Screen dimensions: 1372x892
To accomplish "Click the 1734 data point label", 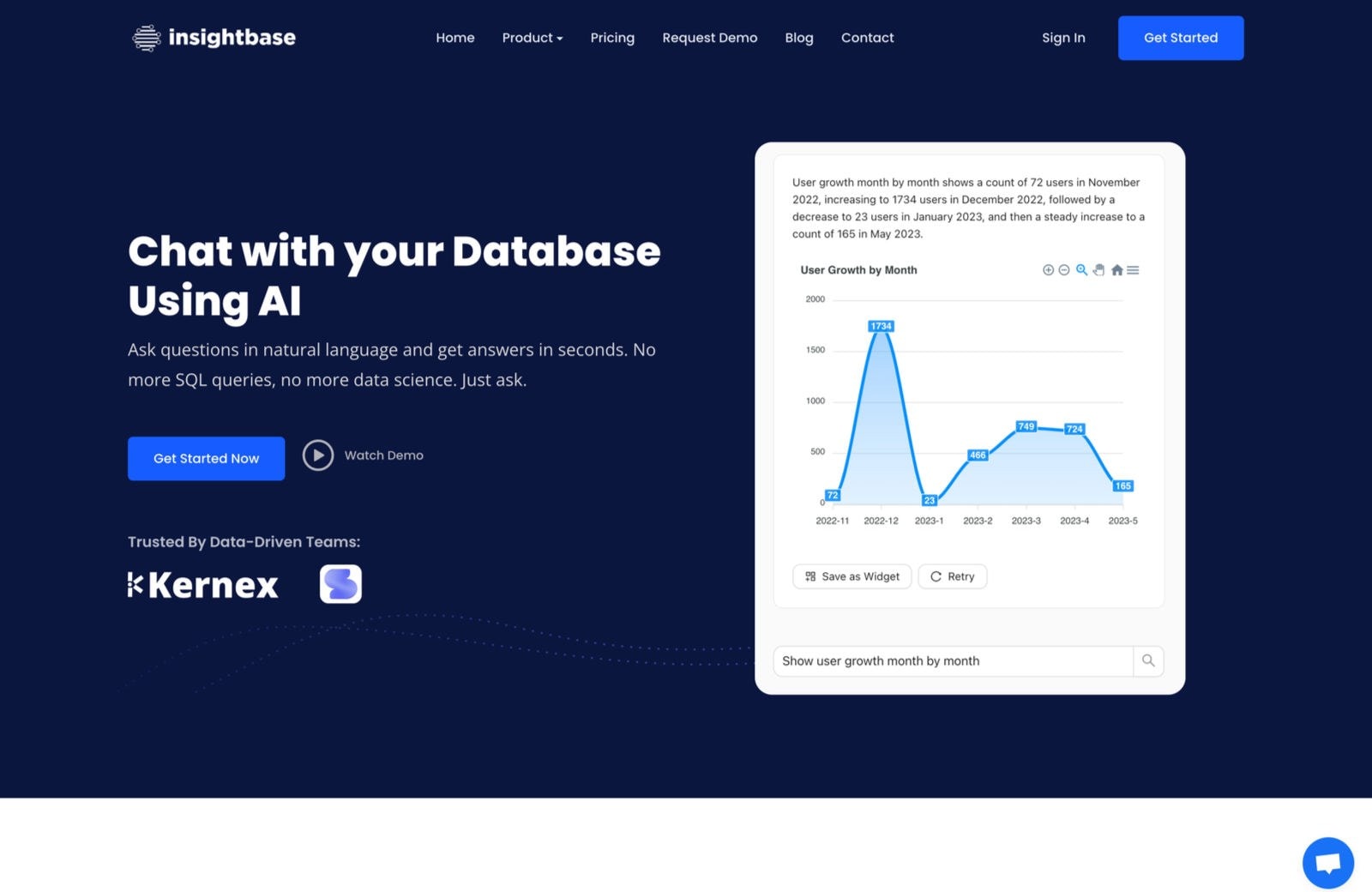I will (881, 326).
